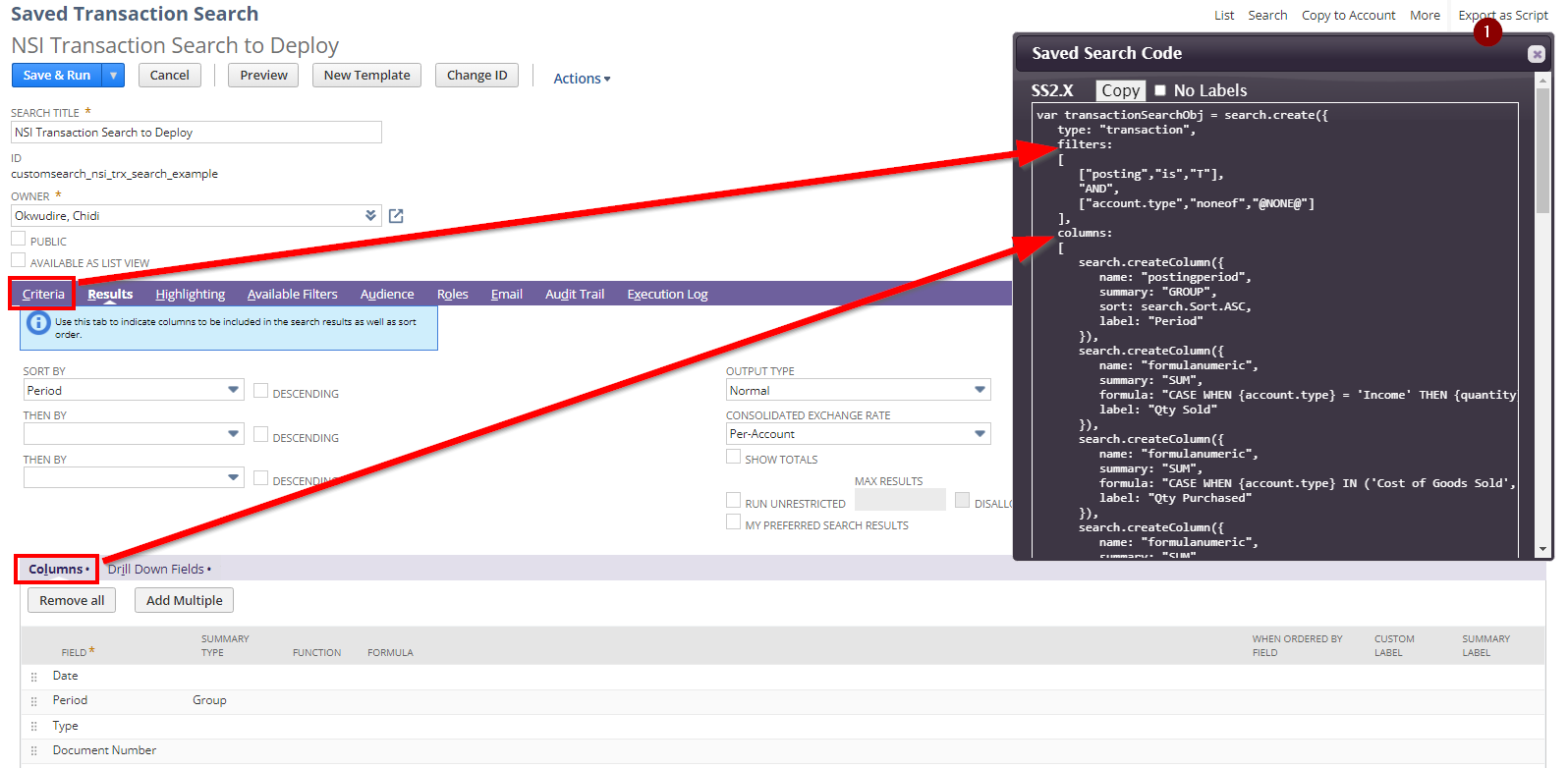
Task: Click the info icon in the Results hint
Action: 38,323
